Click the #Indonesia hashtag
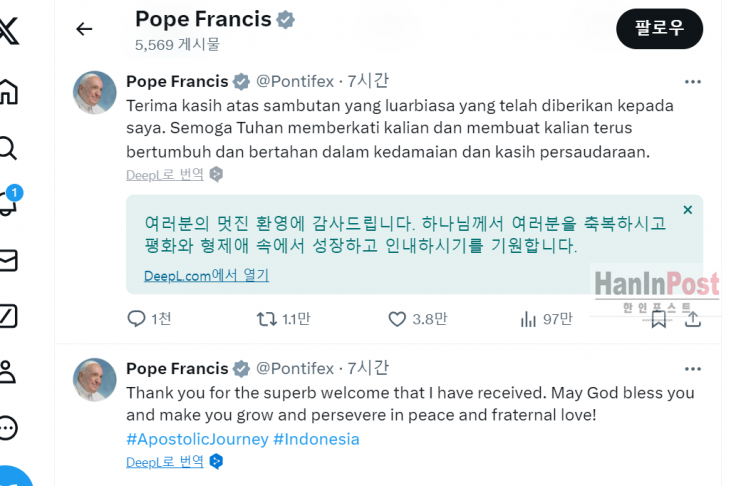Screen dimensions: 741x486 316,439
